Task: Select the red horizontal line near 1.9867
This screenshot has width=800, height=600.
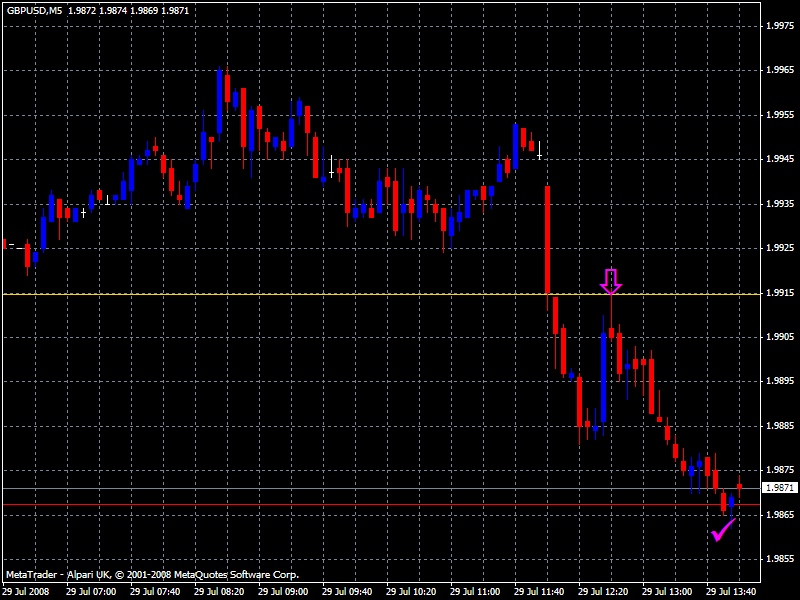Action: click(300, 505)
